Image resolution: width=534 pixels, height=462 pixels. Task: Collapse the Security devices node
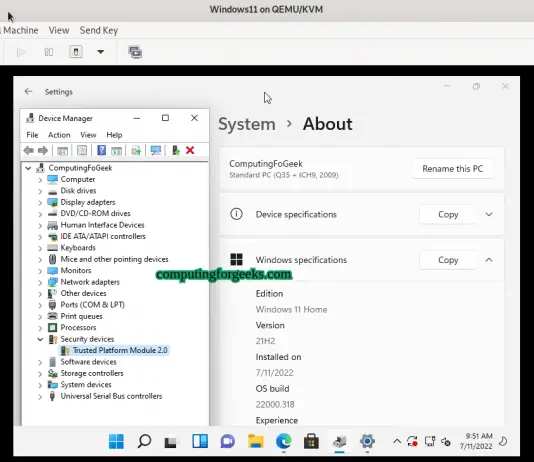(40, 339)
